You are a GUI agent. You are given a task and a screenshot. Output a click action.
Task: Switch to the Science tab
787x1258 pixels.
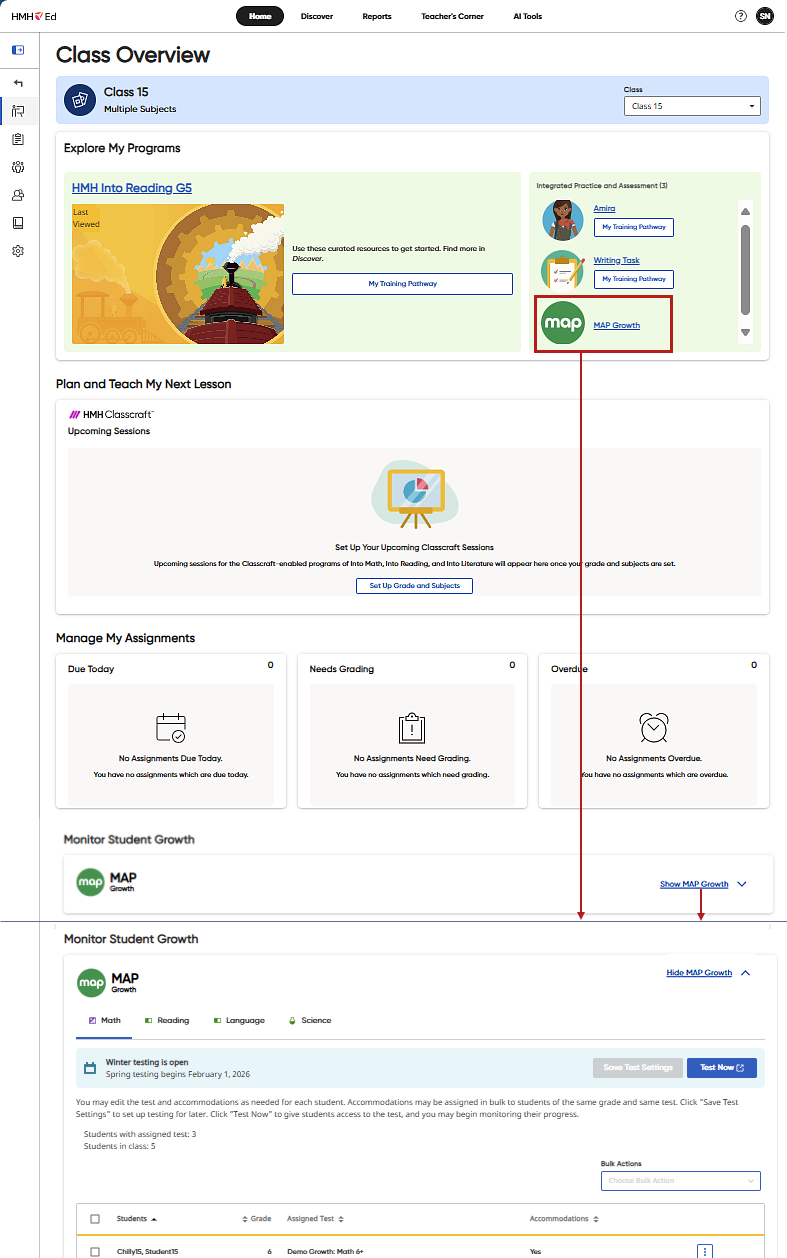(x=312, y=1020)
